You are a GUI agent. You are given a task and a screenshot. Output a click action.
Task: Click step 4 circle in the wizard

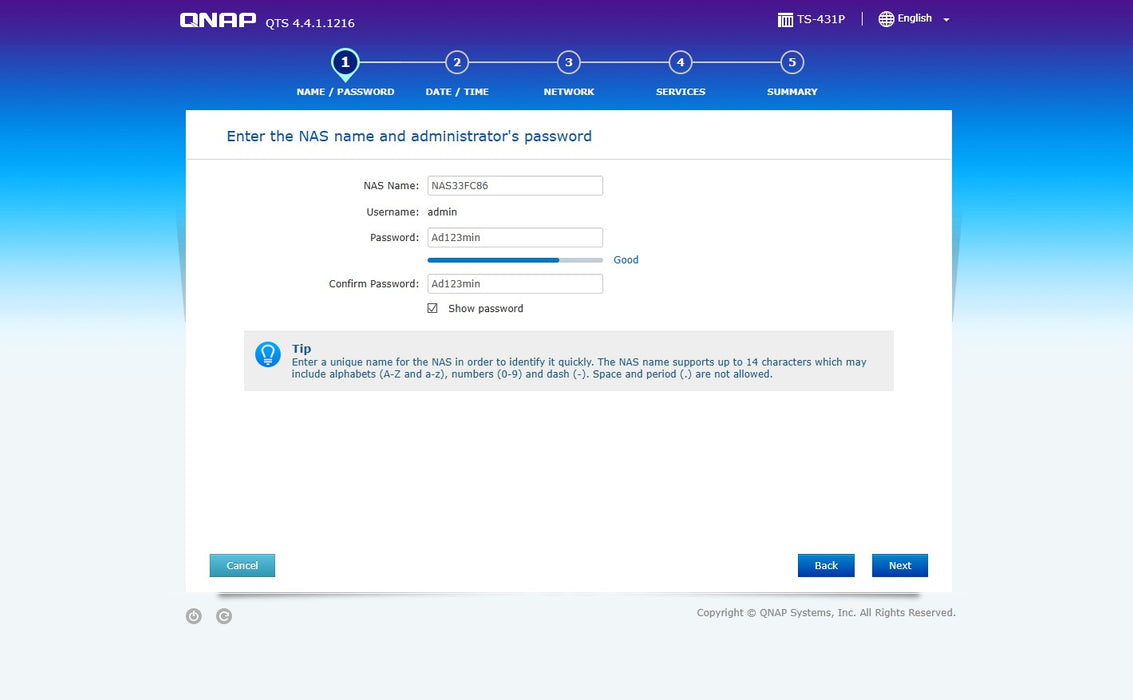[680, 62]
